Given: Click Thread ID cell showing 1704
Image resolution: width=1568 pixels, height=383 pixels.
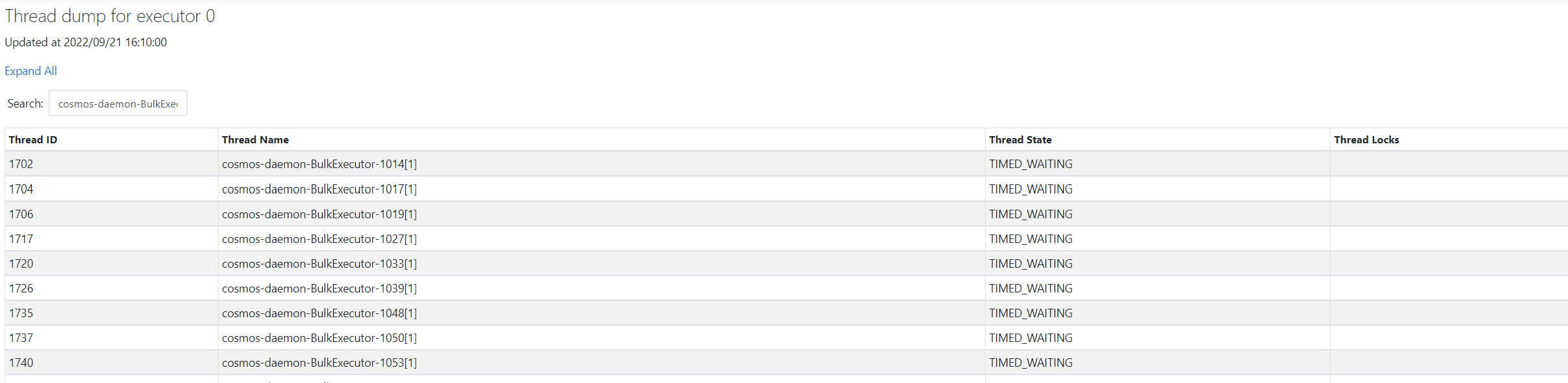Looking at the screenshot, I should [21, 189].
